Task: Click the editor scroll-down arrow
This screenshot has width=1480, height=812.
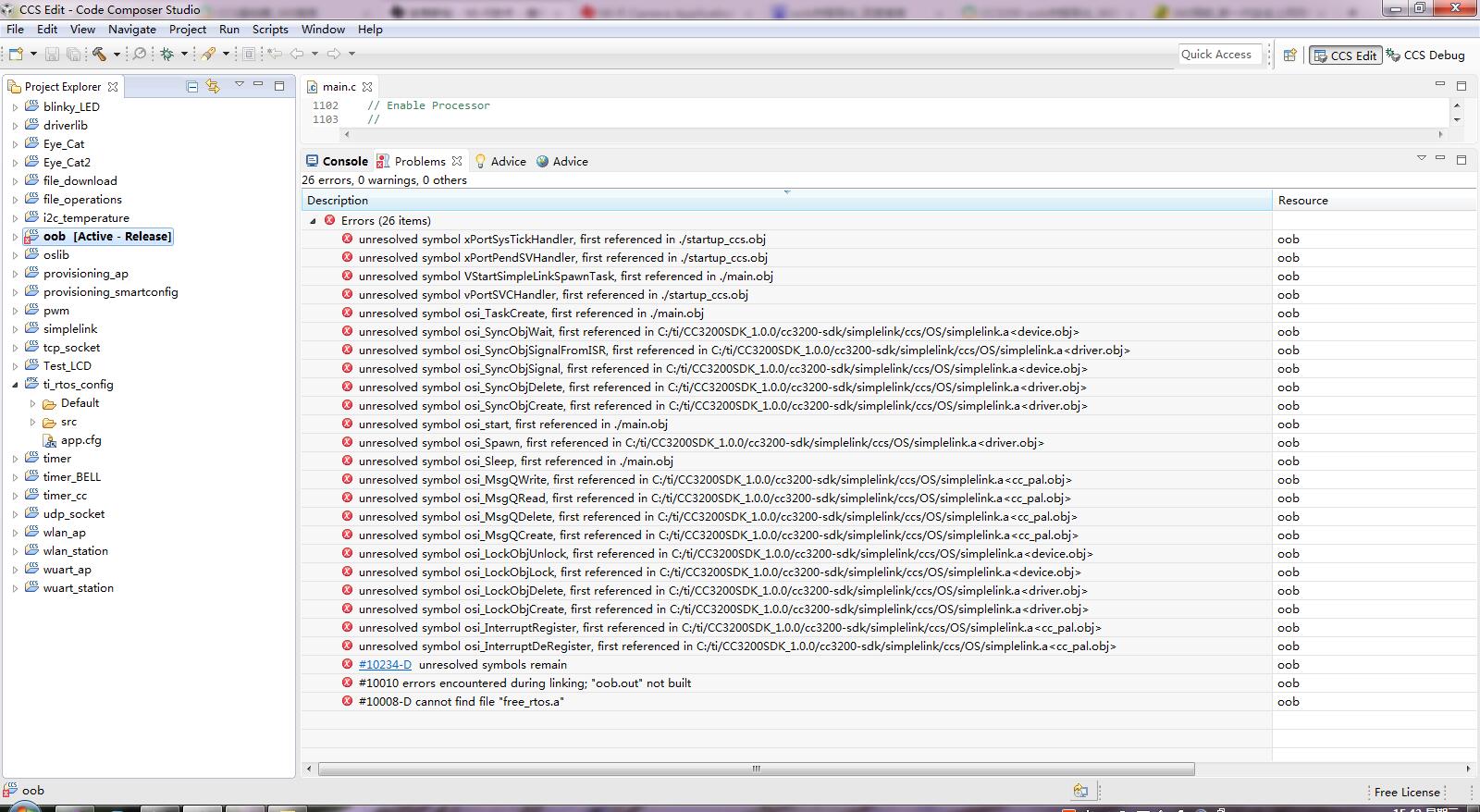Action: (x=1457, y=119)
